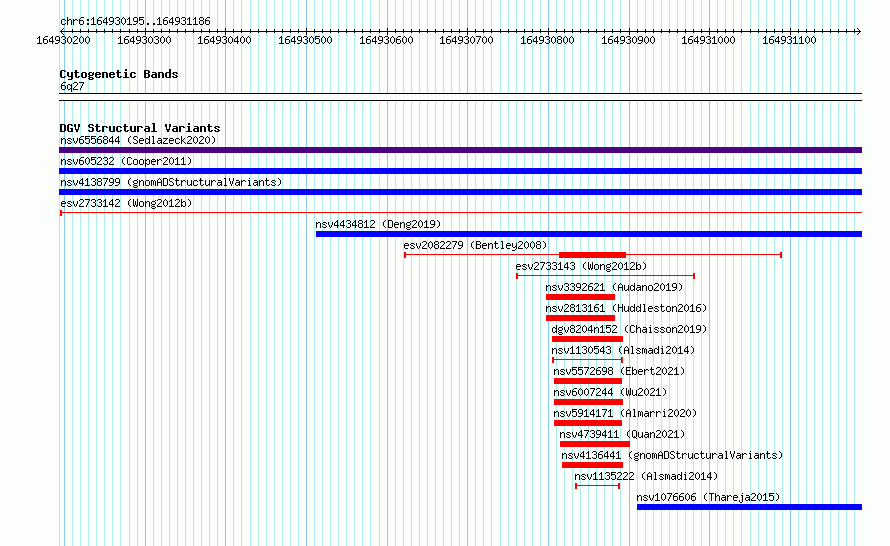Open nsv1135222 (Alsmadi2014) label
Image resolution: width=890 pixels, height=546 pixels.
click(x=646, y=476)
